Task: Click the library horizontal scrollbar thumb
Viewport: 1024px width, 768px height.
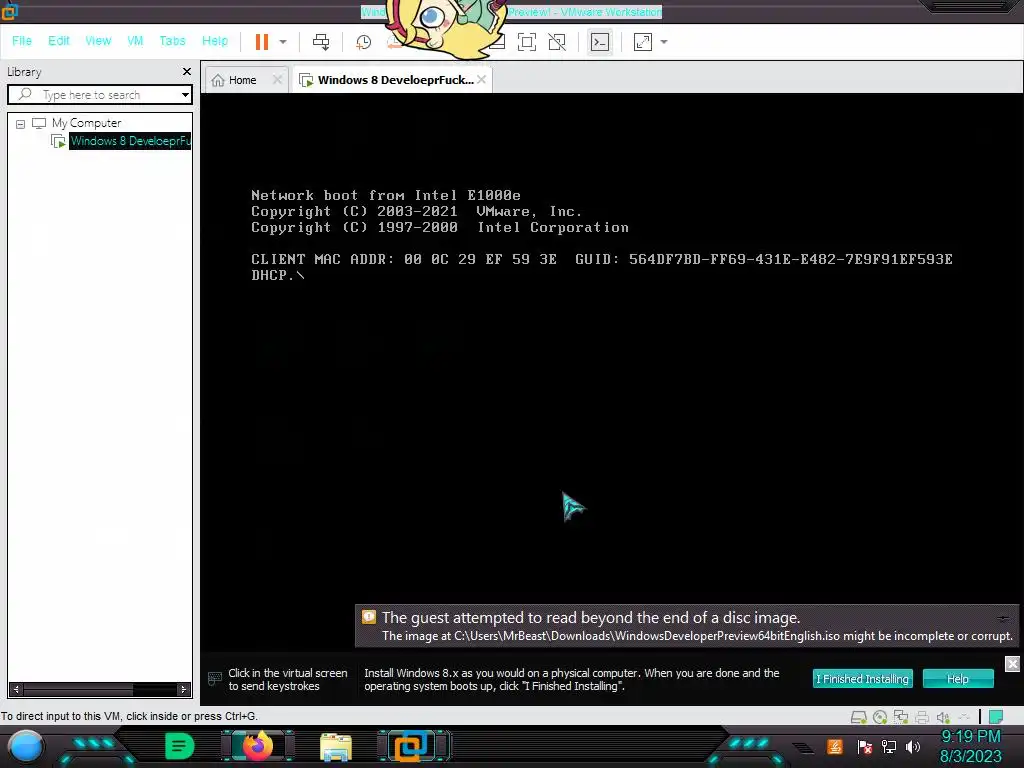Action: [x=78, y=689]
